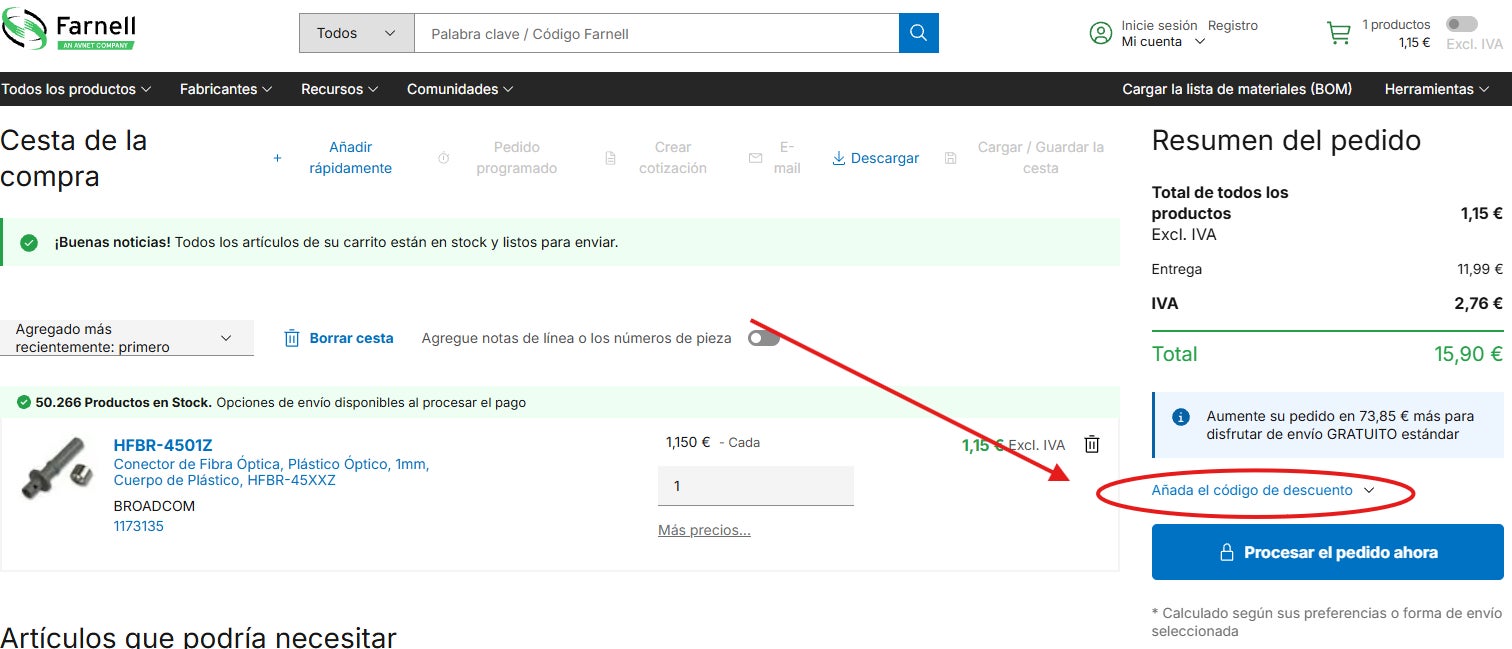Viewport: 1512px width, 649px height.
Task: Open the shopping cart icon in header
Action: [1338, 33]
